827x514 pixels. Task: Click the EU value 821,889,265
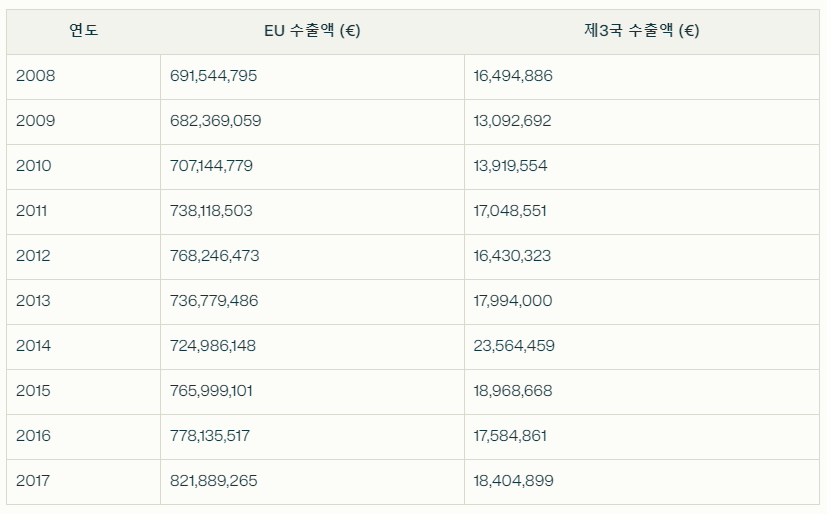coord(213,481)
